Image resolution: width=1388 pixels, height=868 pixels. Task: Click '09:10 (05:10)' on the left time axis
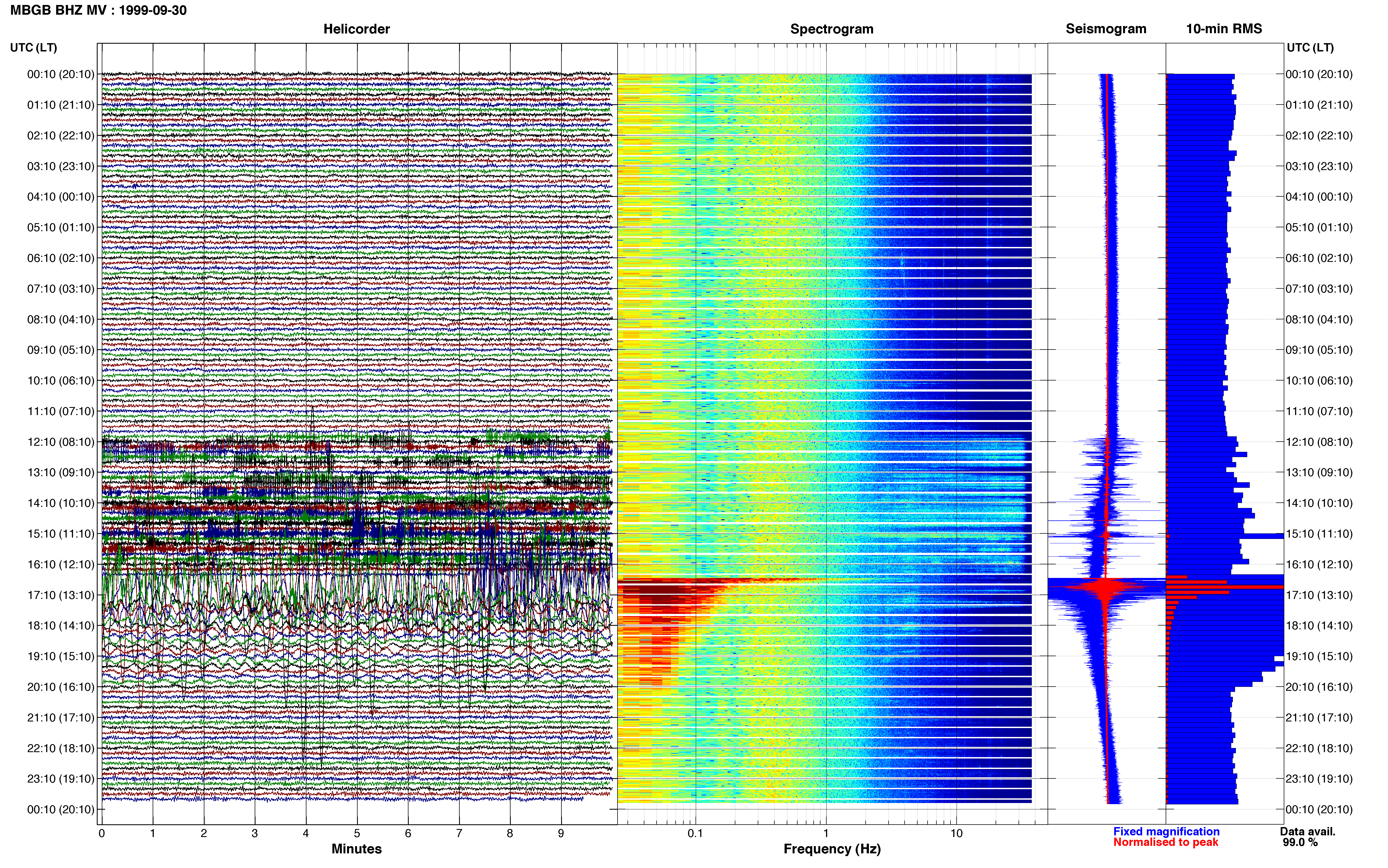coord(61,350)
